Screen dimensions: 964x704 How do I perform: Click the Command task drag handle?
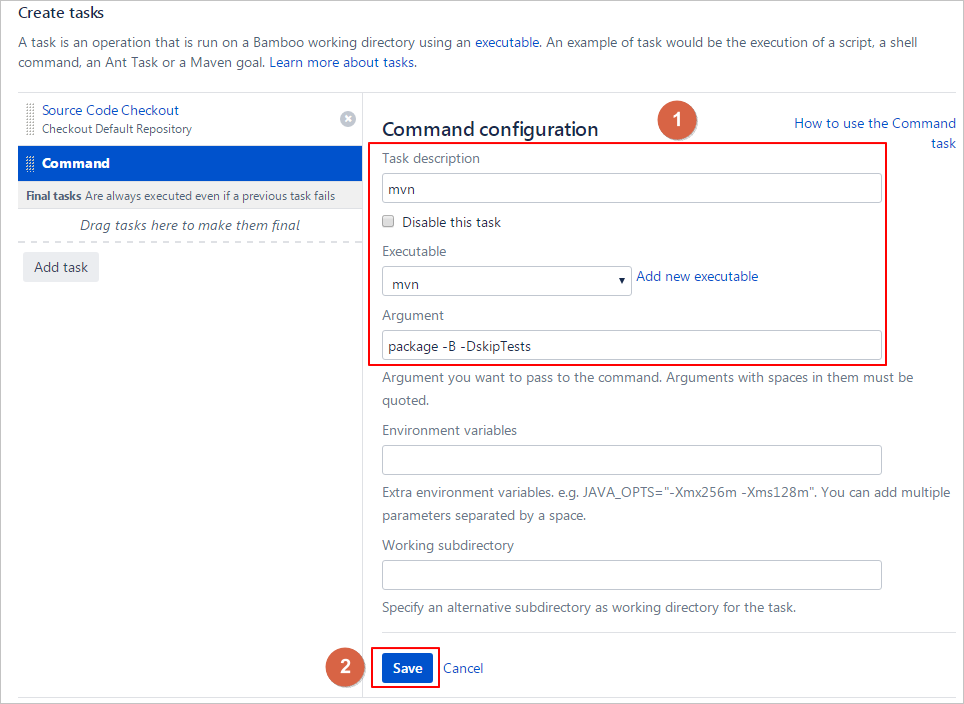tap(30, 164)
